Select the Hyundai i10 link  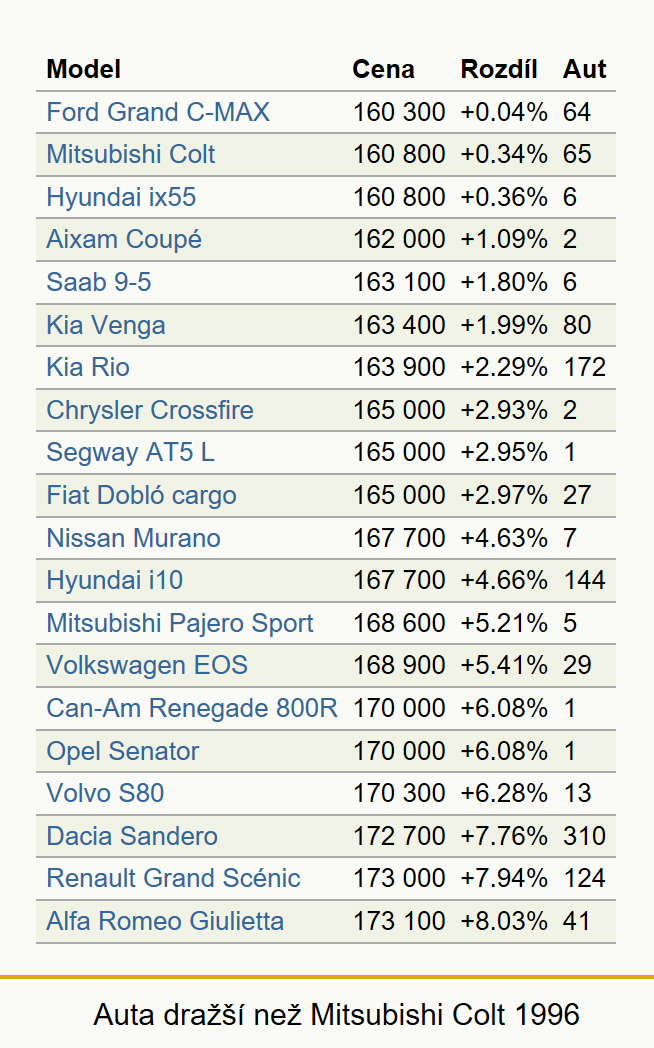click(115, 580)
